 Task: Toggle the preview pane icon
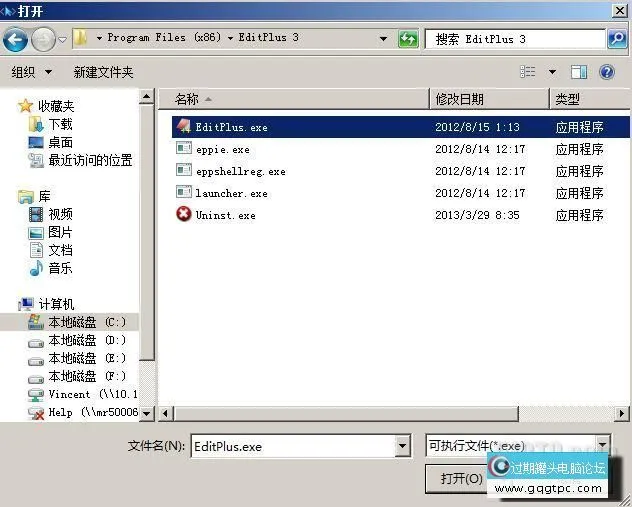pos(579,72)
